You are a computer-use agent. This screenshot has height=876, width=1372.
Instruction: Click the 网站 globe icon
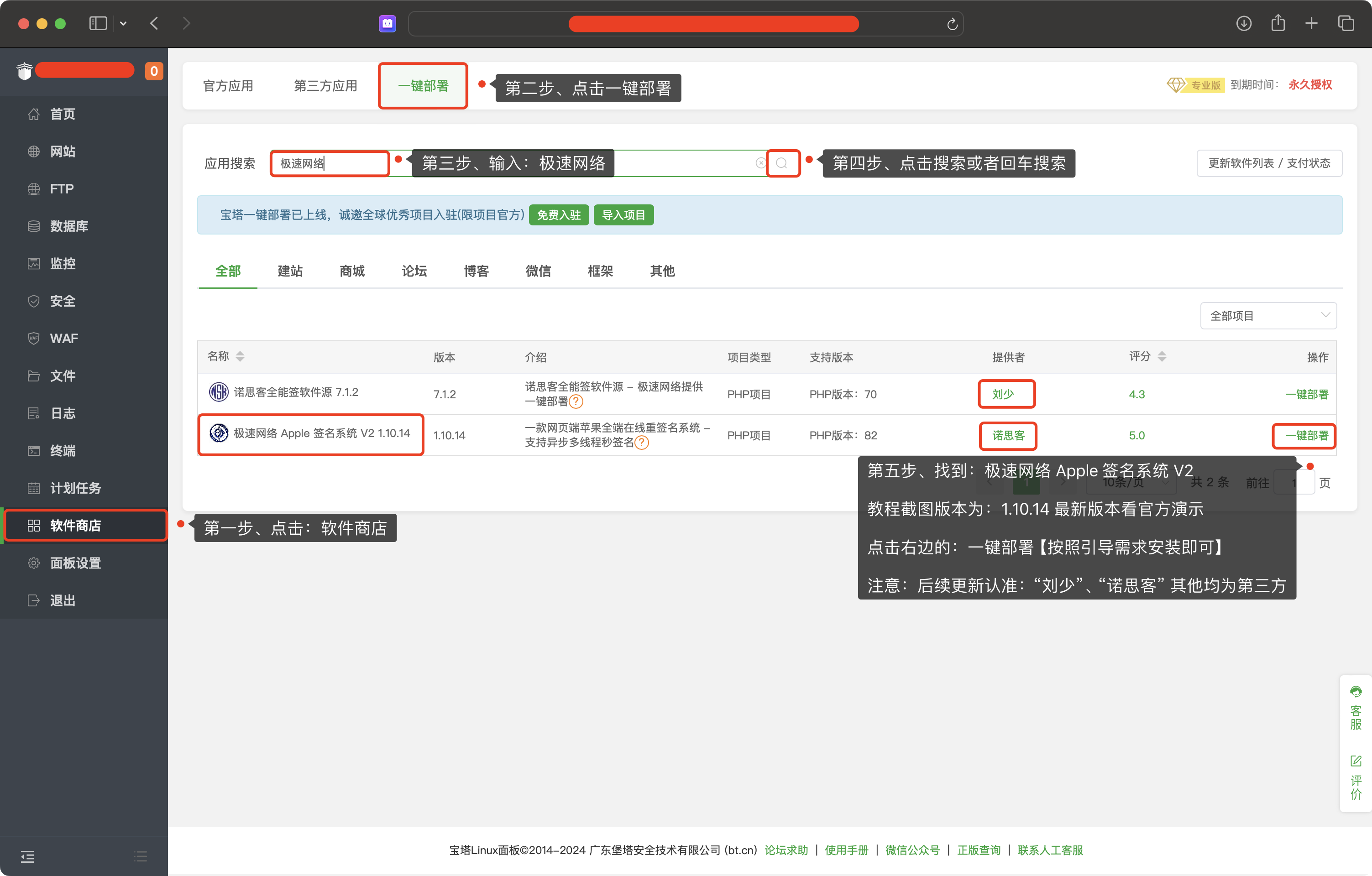(x=34, y=151)
